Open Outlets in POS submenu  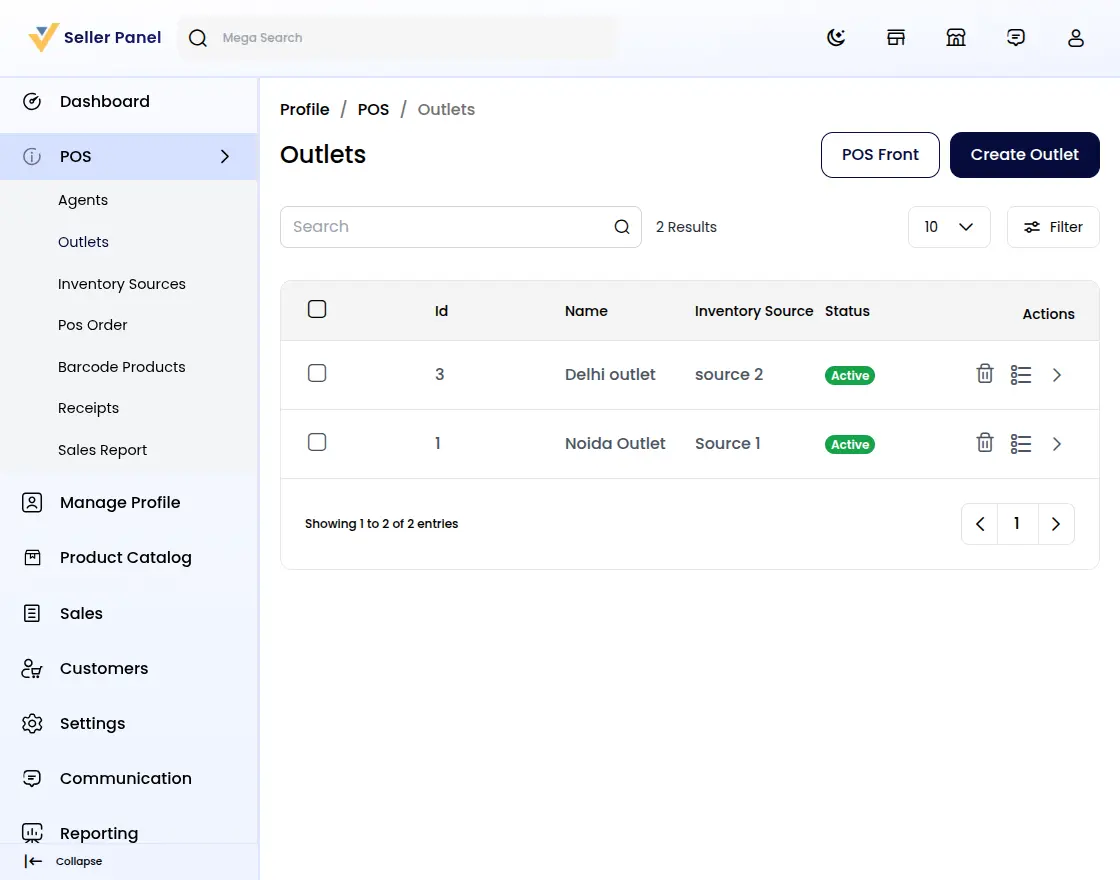(x=84, y=242)
